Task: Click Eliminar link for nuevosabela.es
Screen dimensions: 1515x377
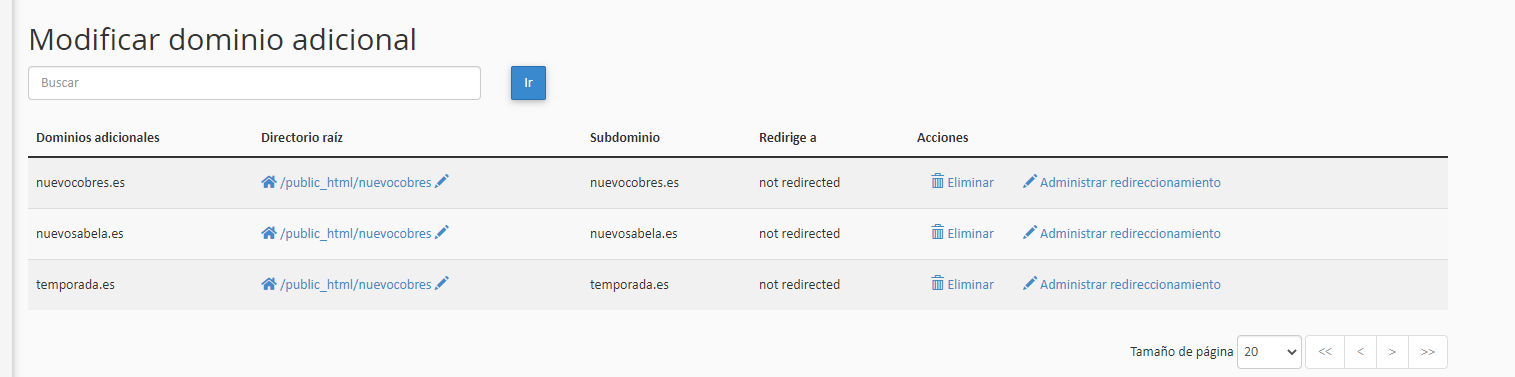Action: coord(970,233)
